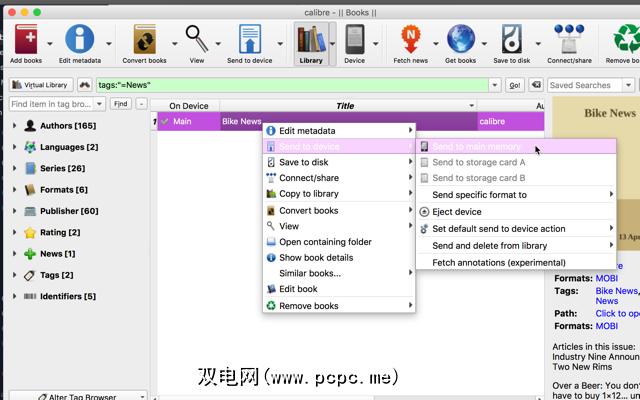Open the Alter Tag Browser button
Screen dimensions: 640x400
[78, 396]
